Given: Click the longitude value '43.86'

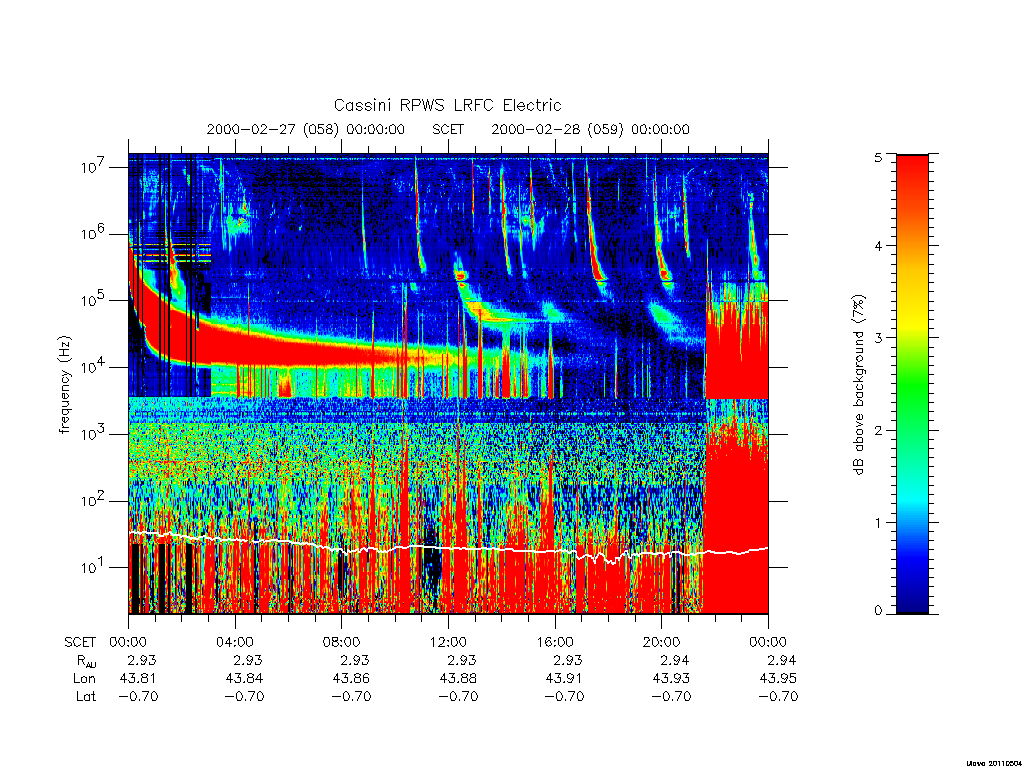Looking at the screenshot, I should coord(351,679).
